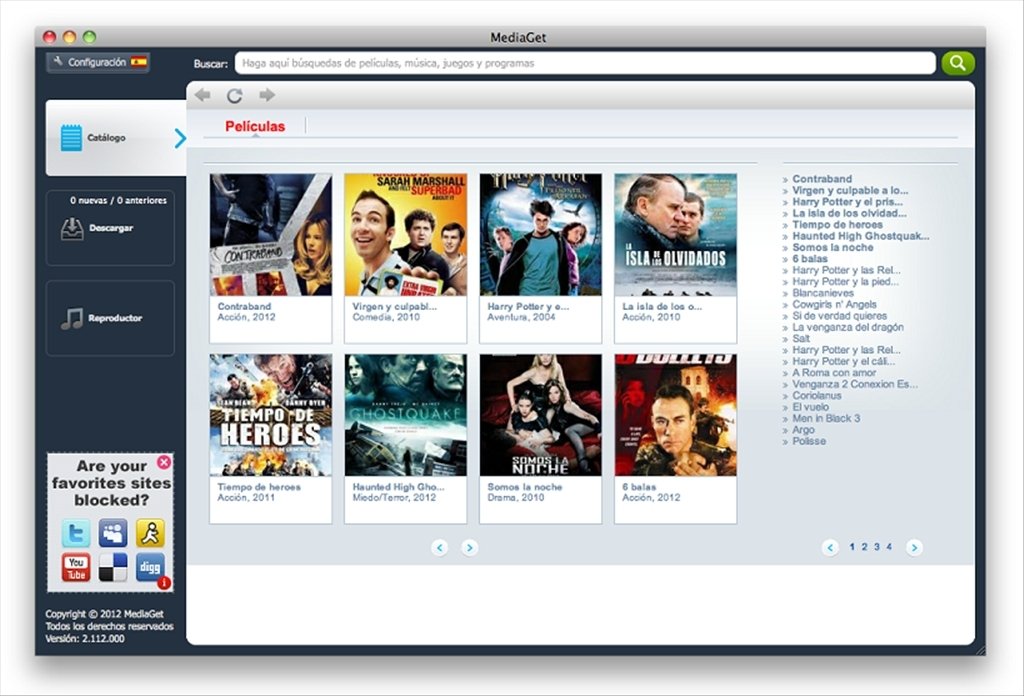The height and width of the screenshot is (696, 1024).
Task: Click the MySpace icon in the ad
Action: [x=113, y=533]
